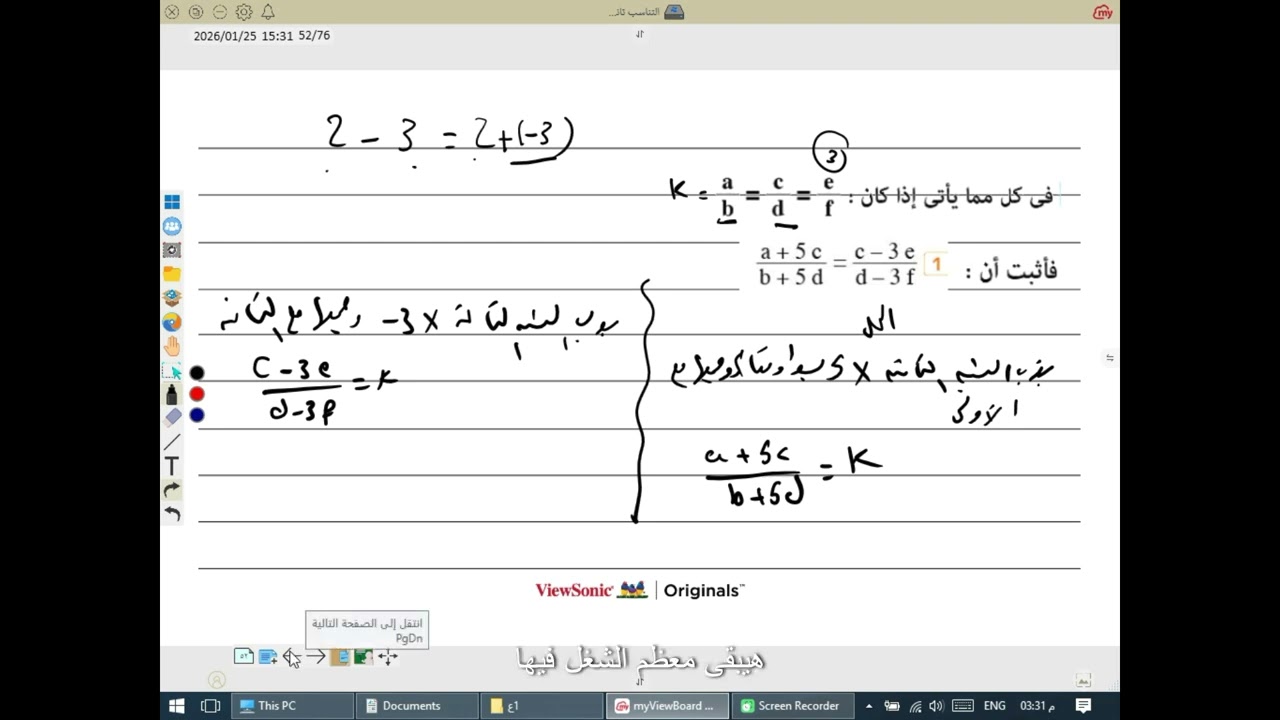Click the four-arrow move toolbar icon

pyautogui.click(x=388, y=657)
